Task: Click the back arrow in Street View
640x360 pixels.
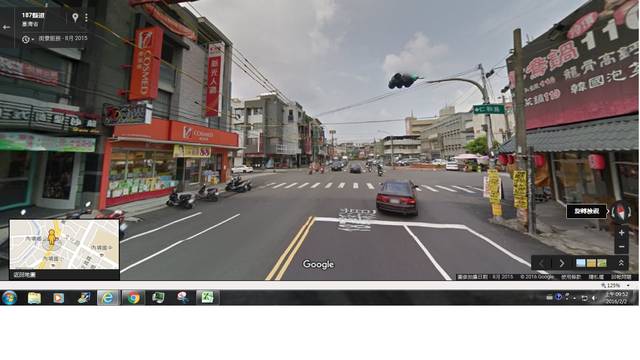Action: coord(6,27)
